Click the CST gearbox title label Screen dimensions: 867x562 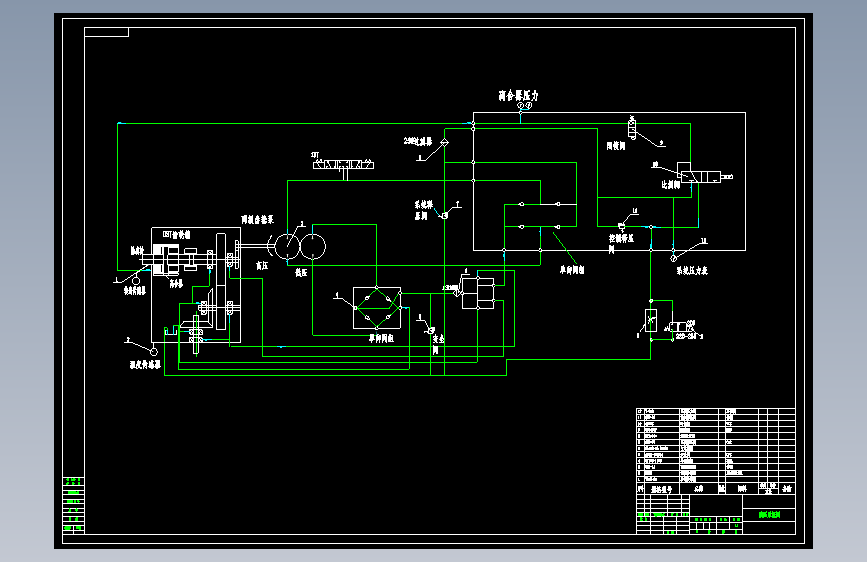(x=176, y=235)
